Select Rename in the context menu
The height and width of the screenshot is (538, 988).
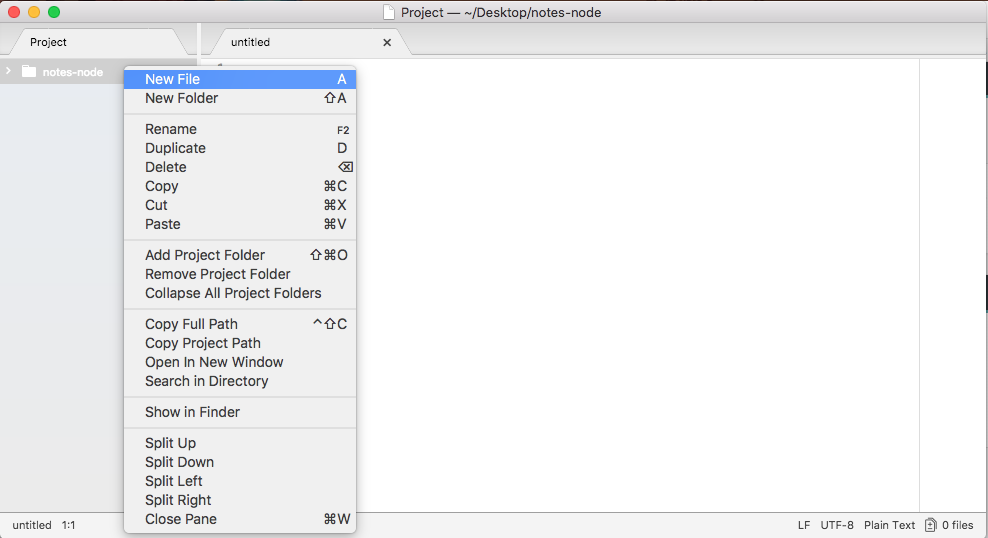click(x=171, y=129)
